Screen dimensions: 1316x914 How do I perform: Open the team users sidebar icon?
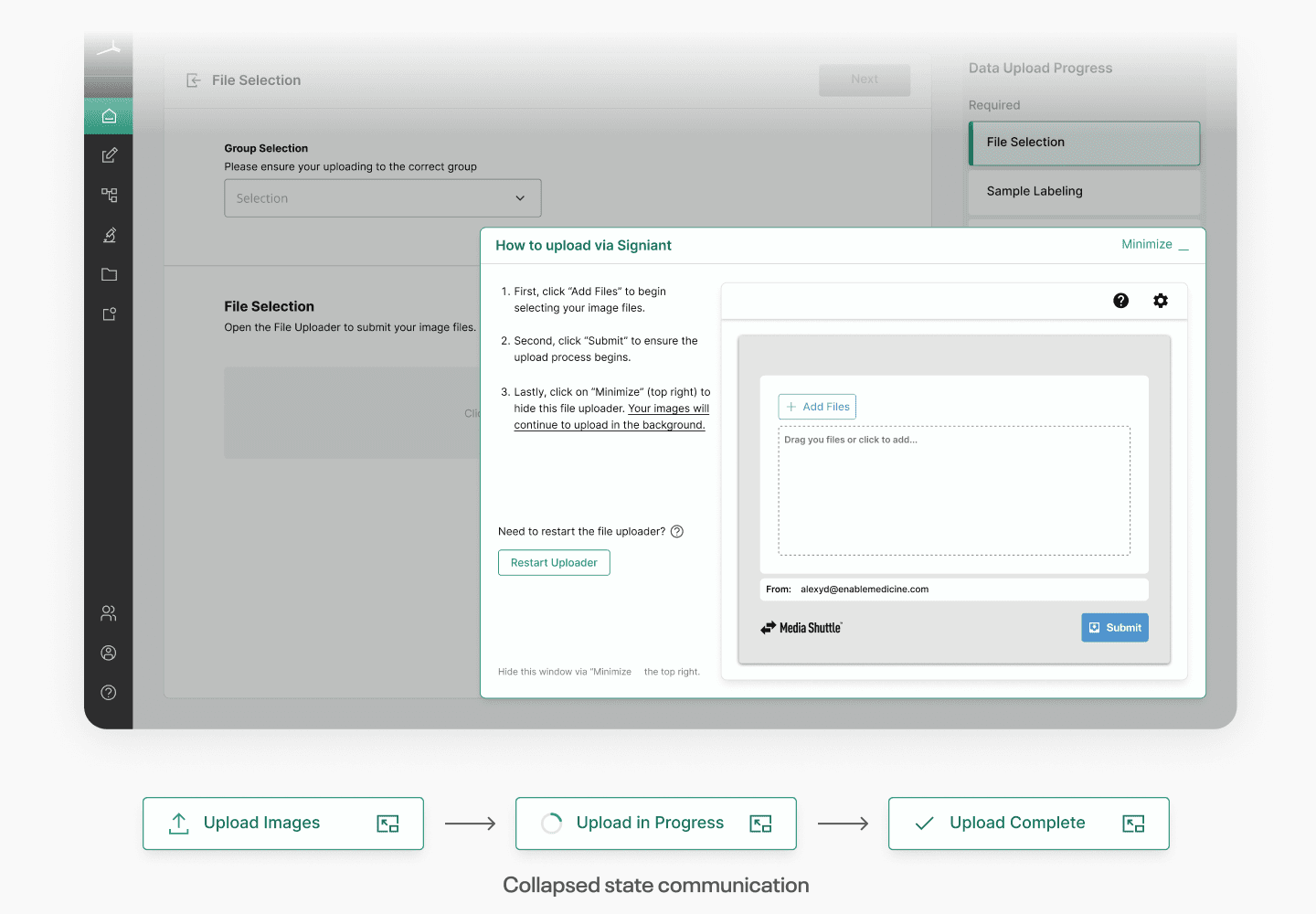pos(109,613)
